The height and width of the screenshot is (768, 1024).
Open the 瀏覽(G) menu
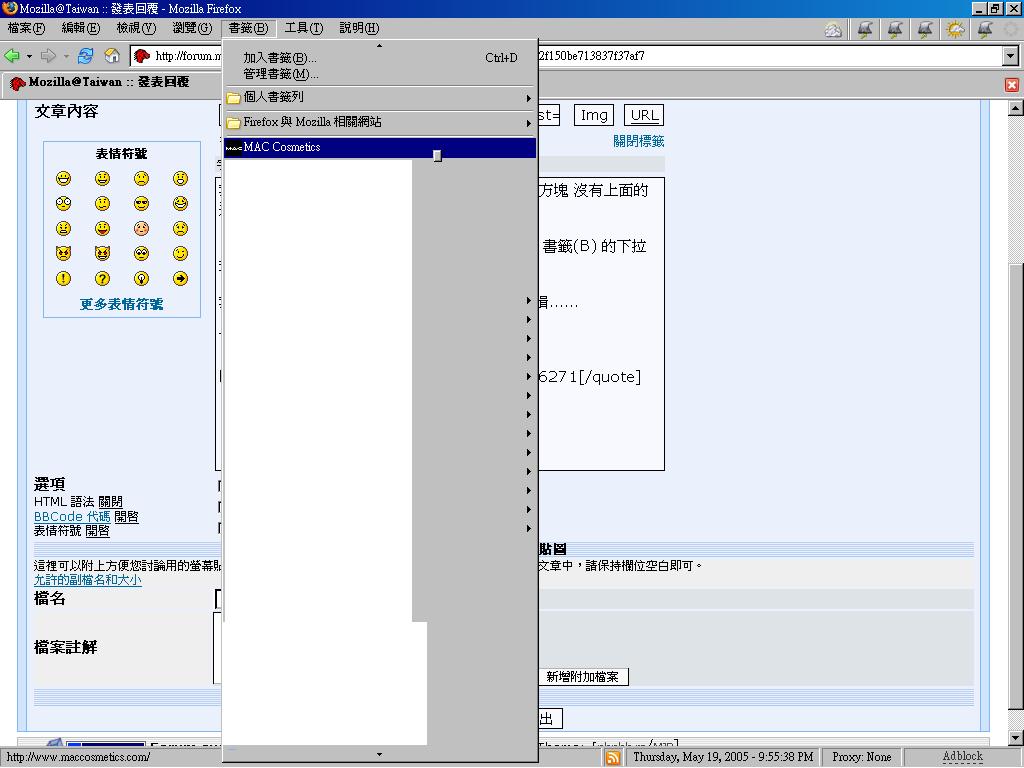click(192, 28)
